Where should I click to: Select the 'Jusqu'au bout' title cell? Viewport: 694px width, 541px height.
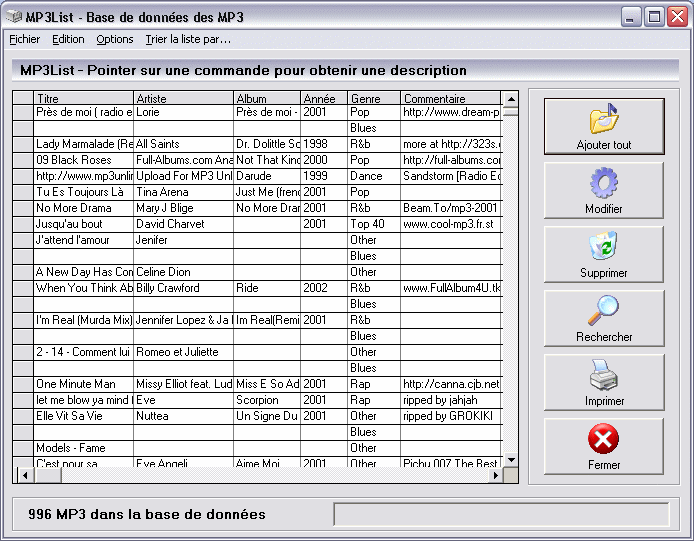pos(83,224)
